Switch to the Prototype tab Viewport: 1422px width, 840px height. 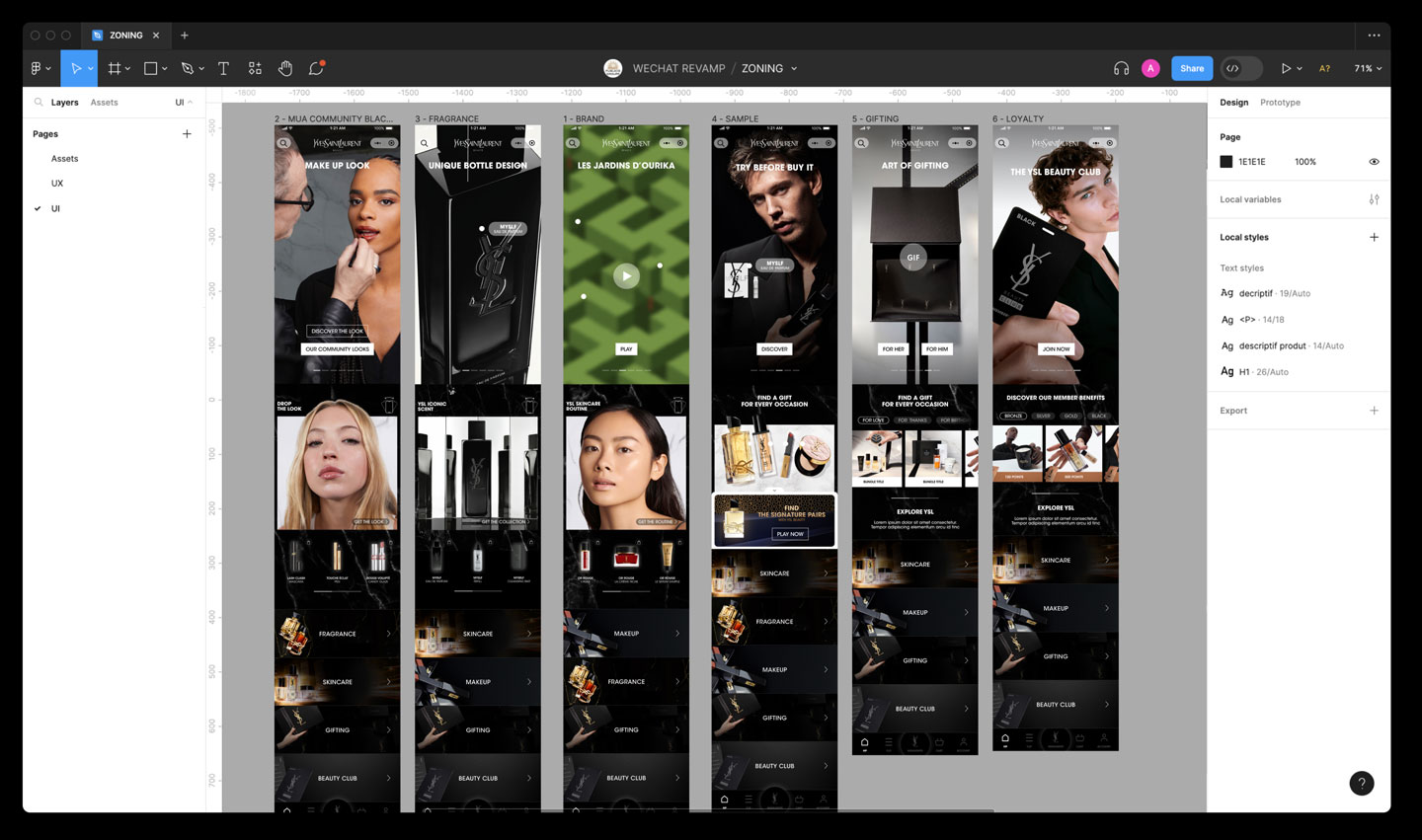coord(1280,103)
